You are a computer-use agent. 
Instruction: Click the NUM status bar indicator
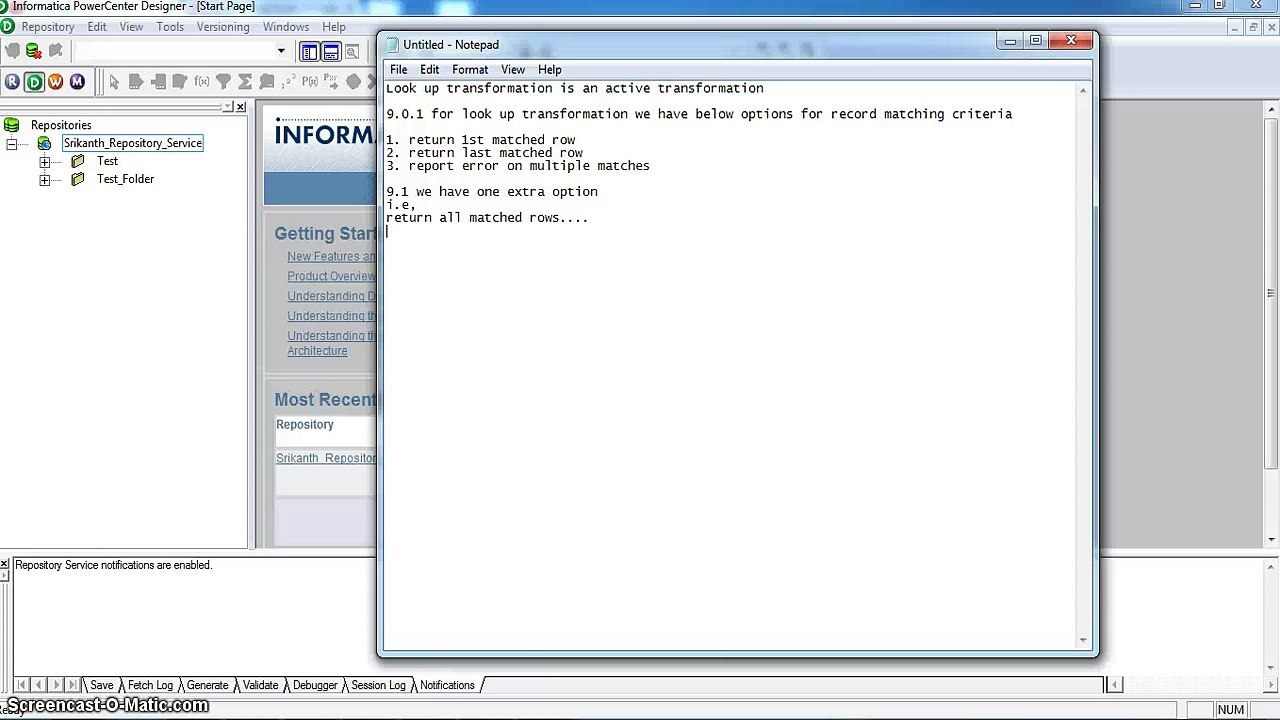1231,710
